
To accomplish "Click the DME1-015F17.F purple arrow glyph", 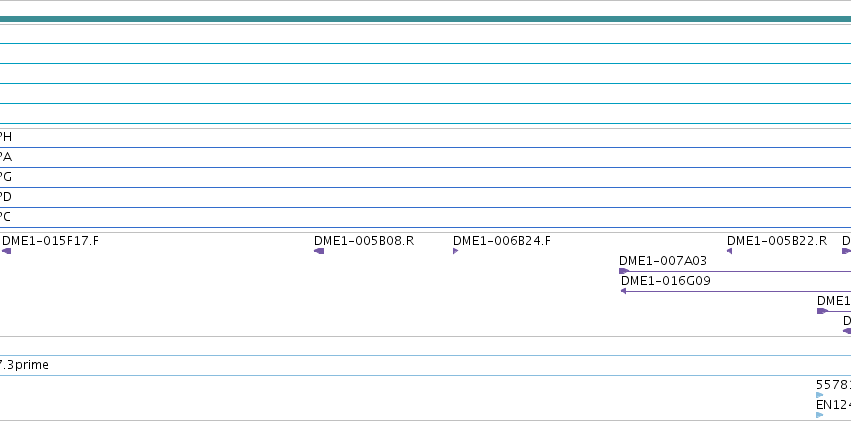I will click(x=7, y=251).
